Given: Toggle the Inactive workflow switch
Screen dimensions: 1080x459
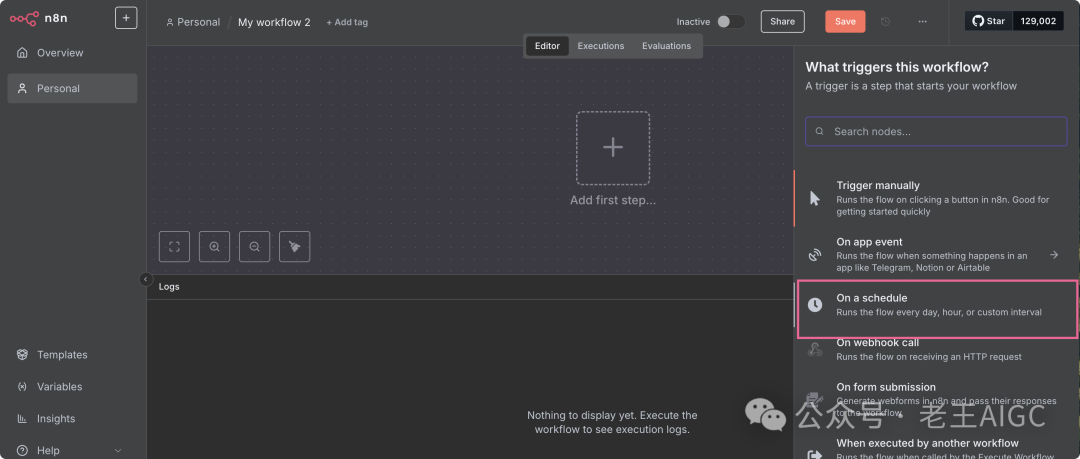Looking at the screenshot, I should point(731,21).
